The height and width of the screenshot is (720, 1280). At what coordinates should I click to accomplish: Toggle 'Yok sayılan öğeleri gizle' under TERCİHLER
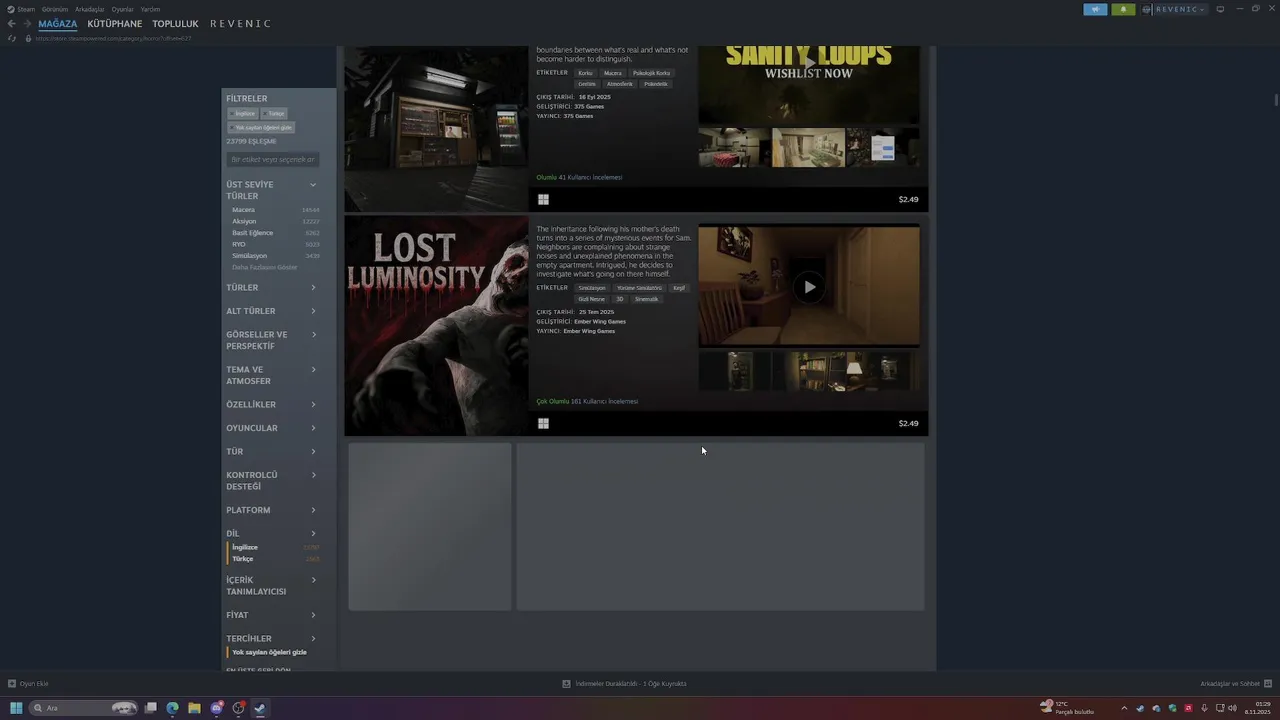[269, 652]
